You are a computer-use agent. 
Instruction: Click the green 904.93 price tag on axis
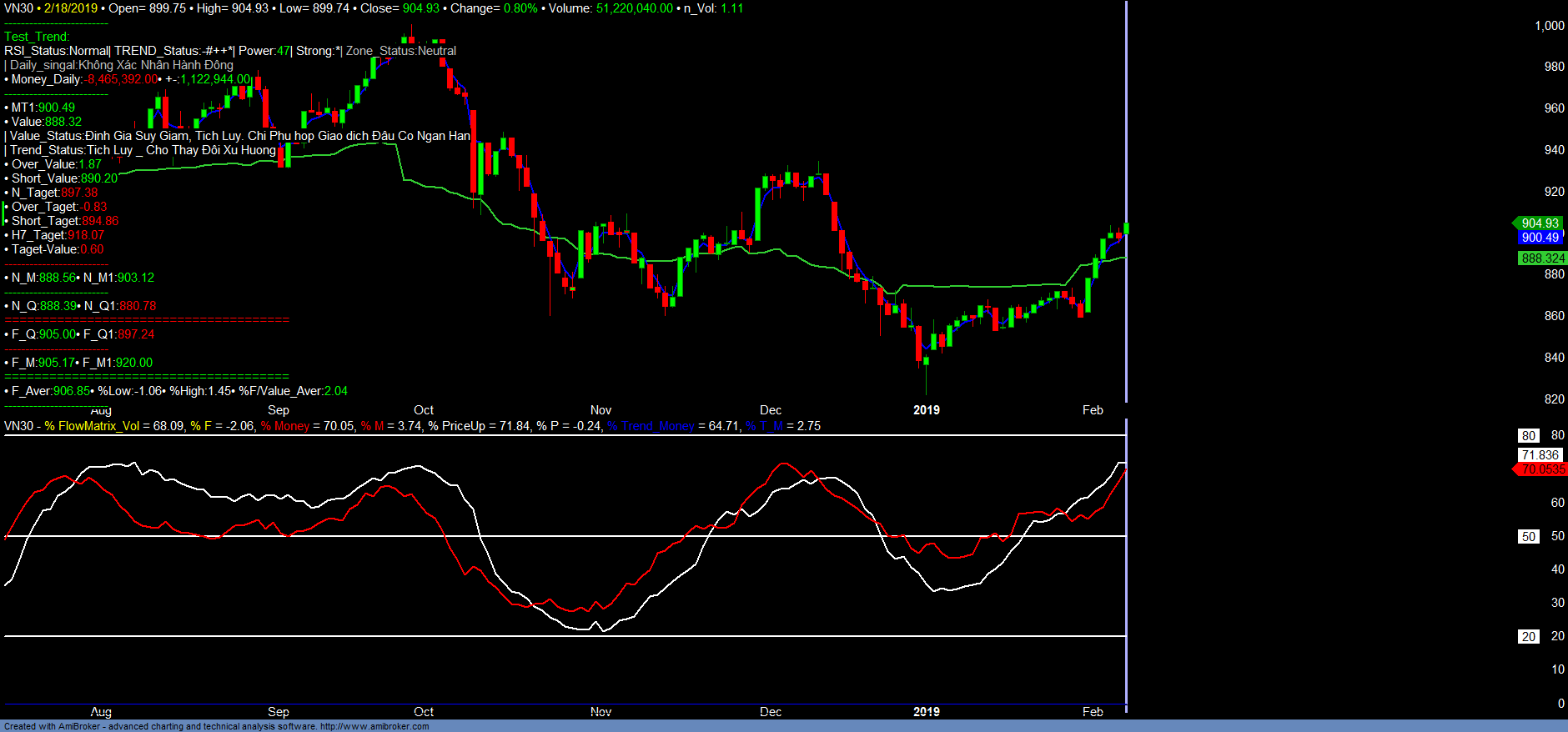point(1539,223)
